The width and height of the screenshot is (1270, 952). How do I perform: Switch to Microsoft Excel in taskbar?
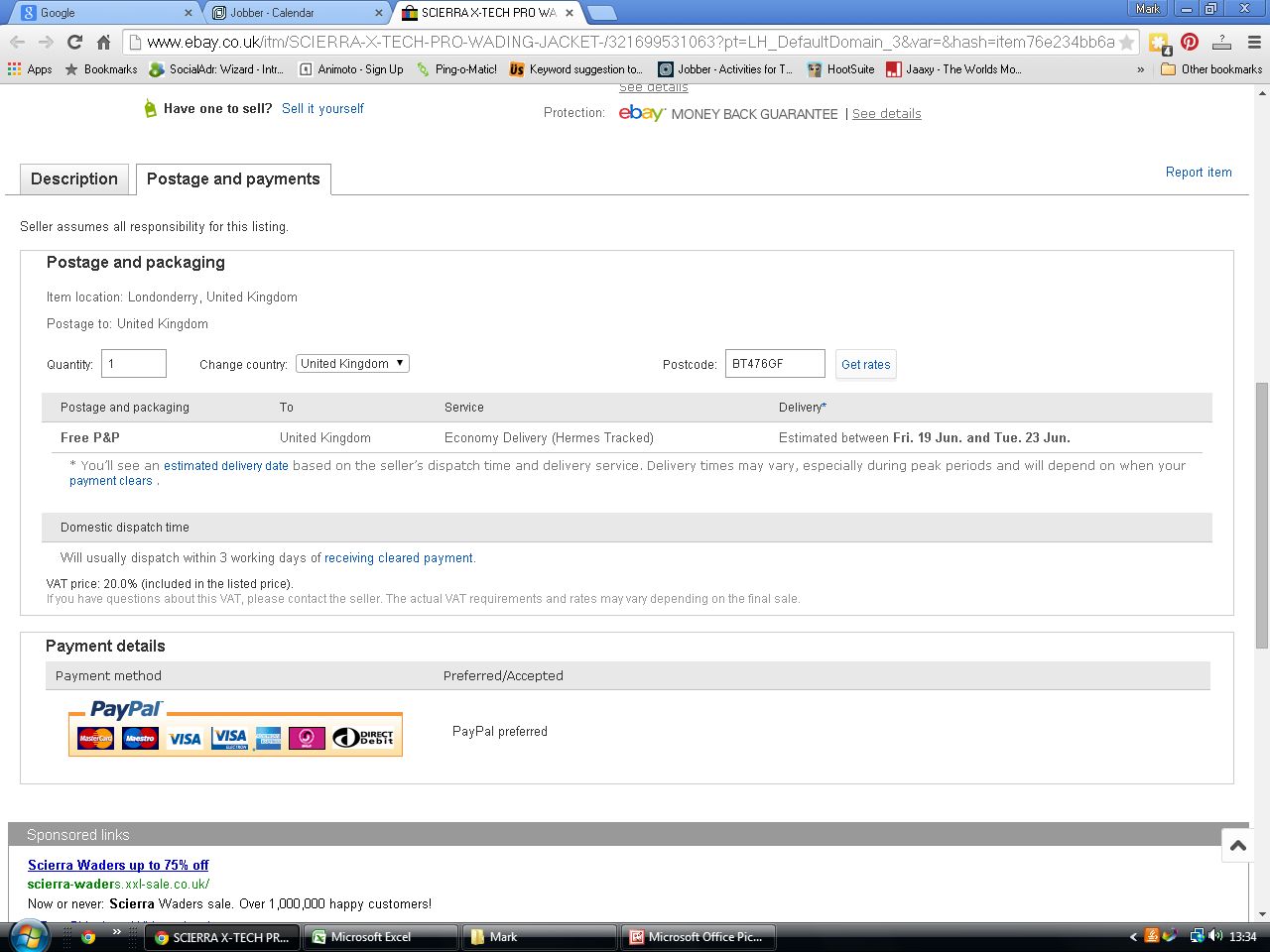click(x=381, y=936)
